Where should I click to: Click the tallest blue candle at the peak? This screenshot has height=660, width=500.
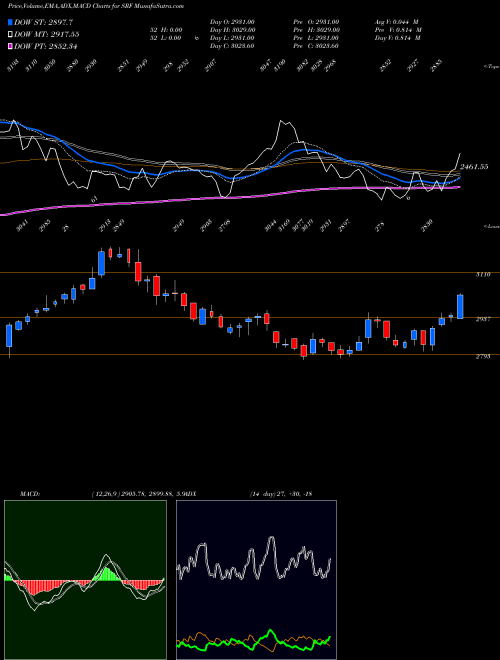coord(101,263)
